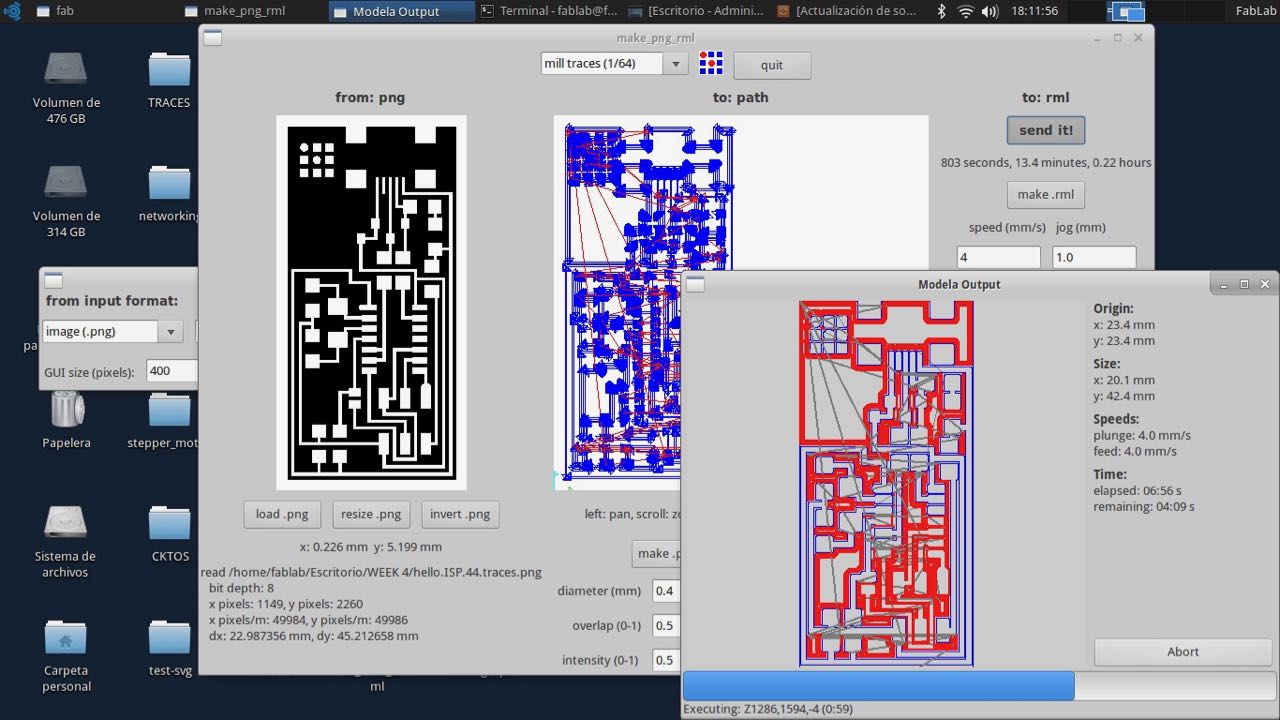Viewport: 1280px width, 720px height.
Task: Abort the Modela milling job
Action: [x=1183, y=651]
